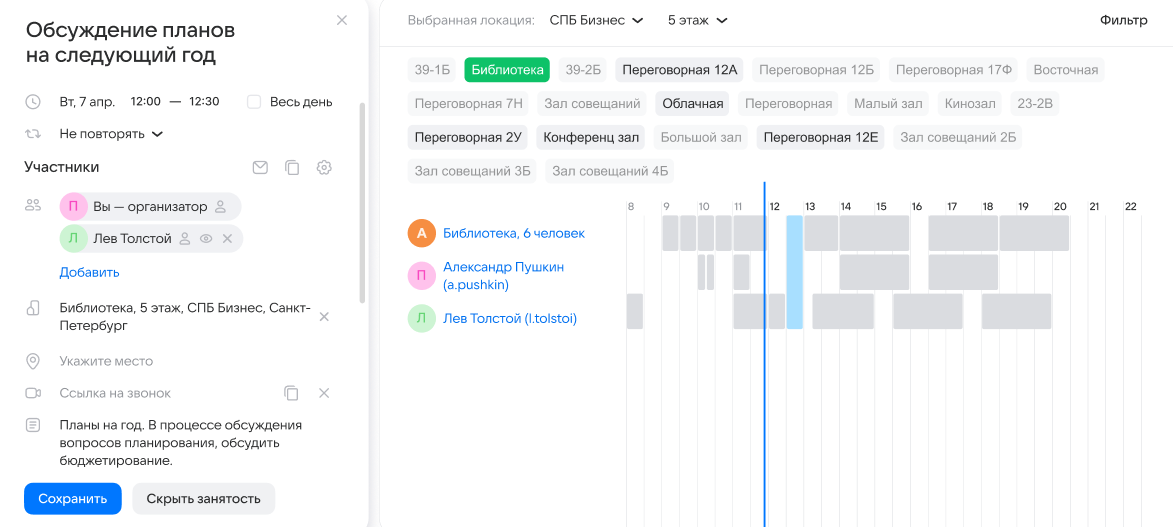Open the Фильтр menu
Screen dimensions: 1173x527
coord(1123,20)
